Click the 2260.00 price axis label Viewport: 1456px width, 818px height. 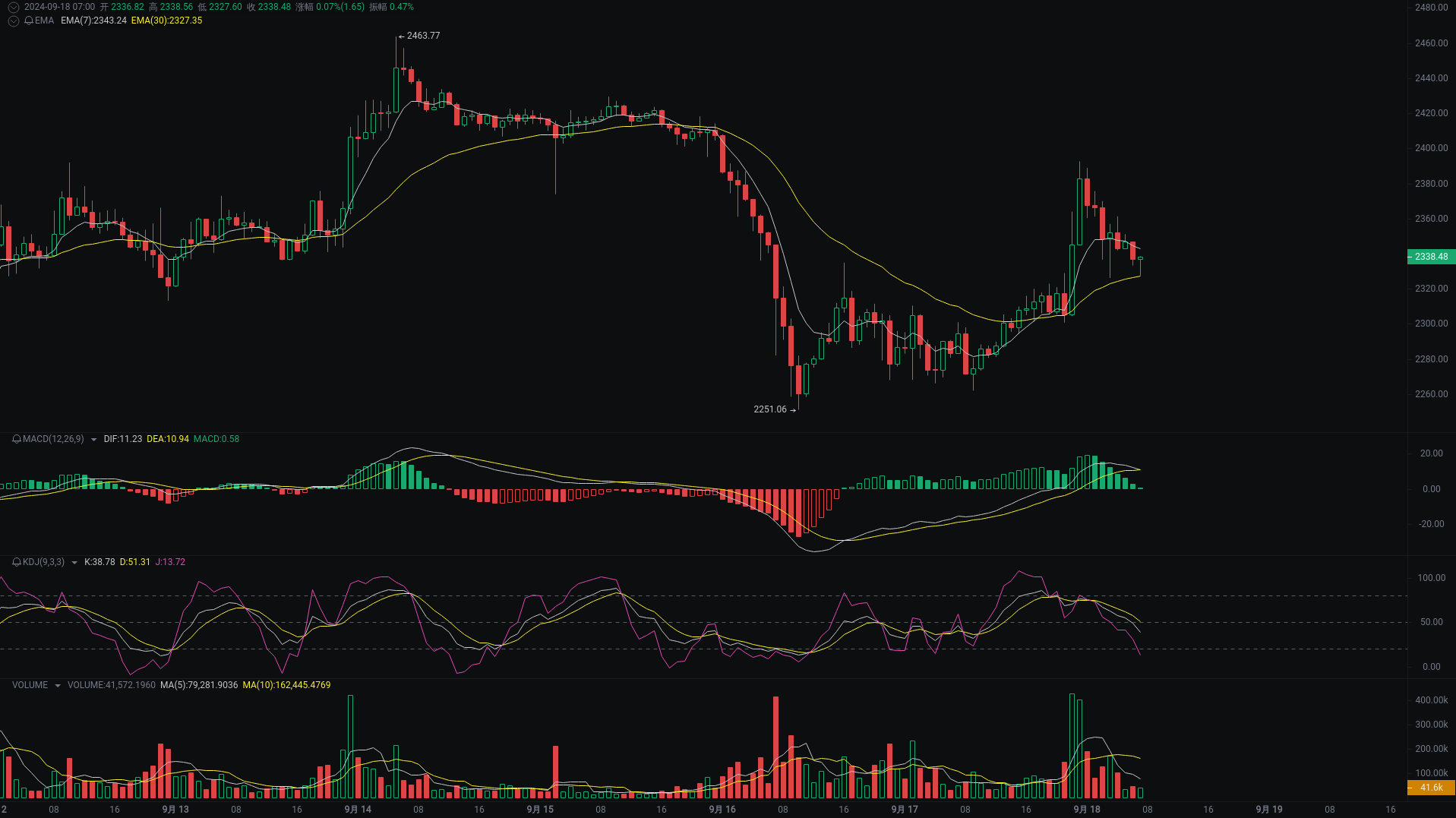1431,394
